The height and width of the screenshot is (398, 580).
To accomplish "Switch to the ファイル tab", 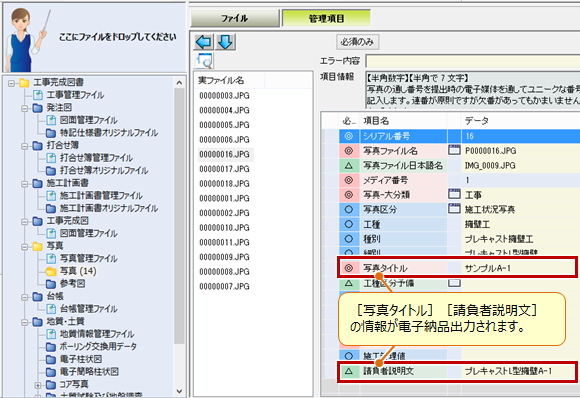I will click(x=235, y=18).
